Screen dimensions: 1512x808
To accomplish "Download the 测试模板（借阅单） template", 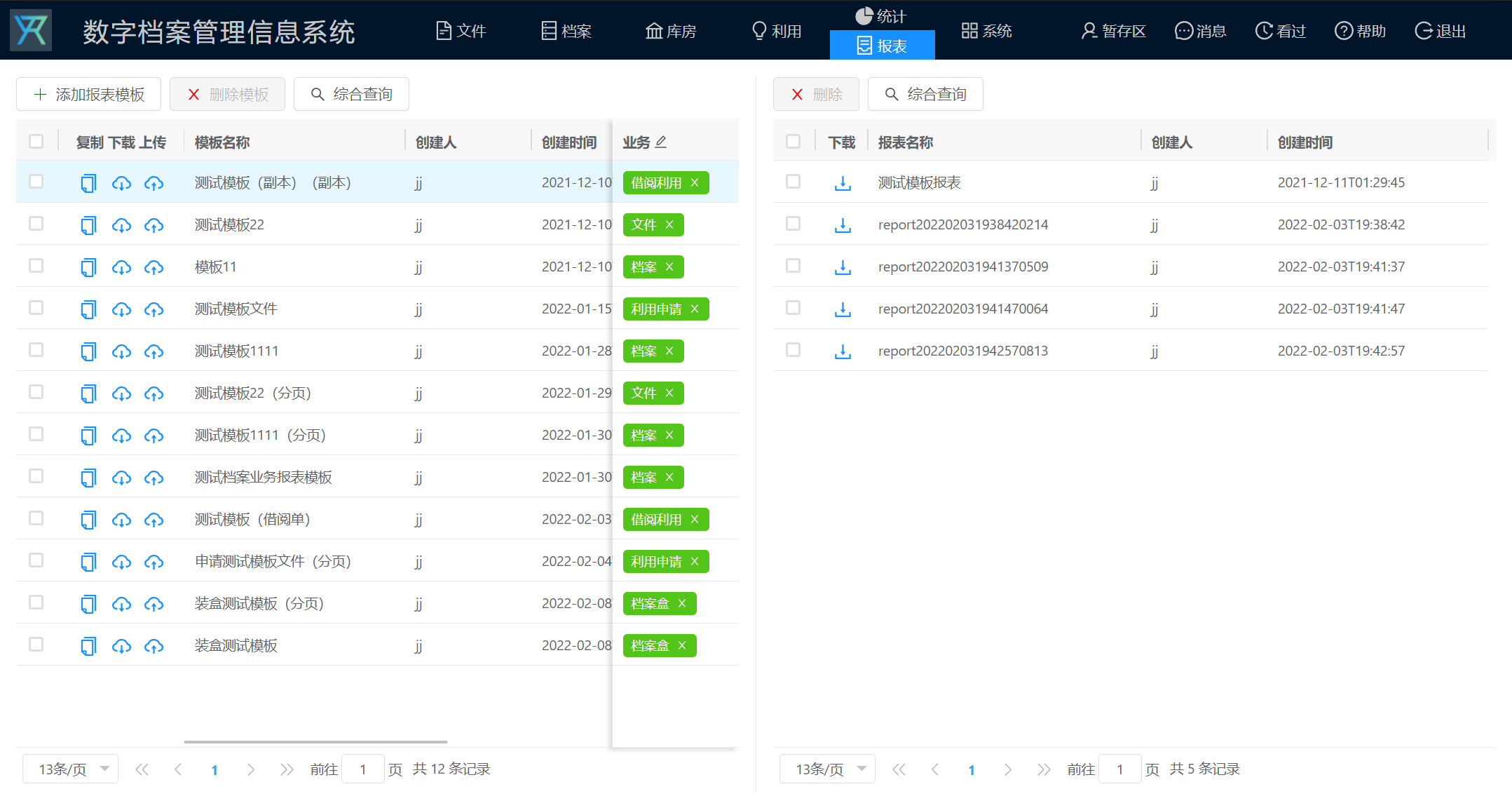I will [x=121, y=520].
